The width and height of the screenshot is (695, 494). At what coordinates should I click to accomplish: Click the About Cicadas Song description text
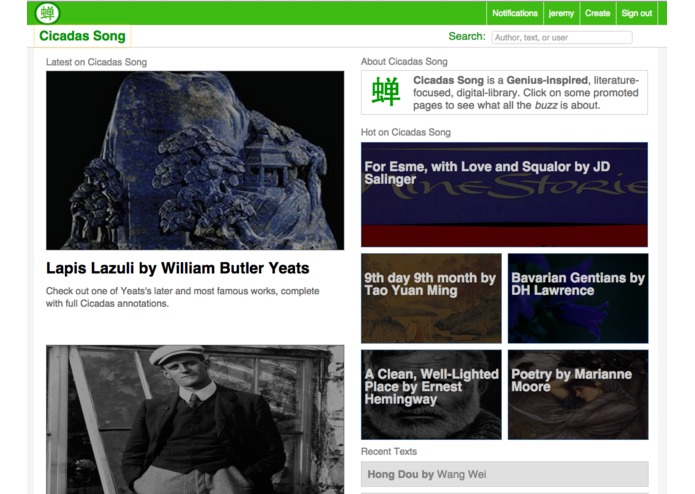526,93
